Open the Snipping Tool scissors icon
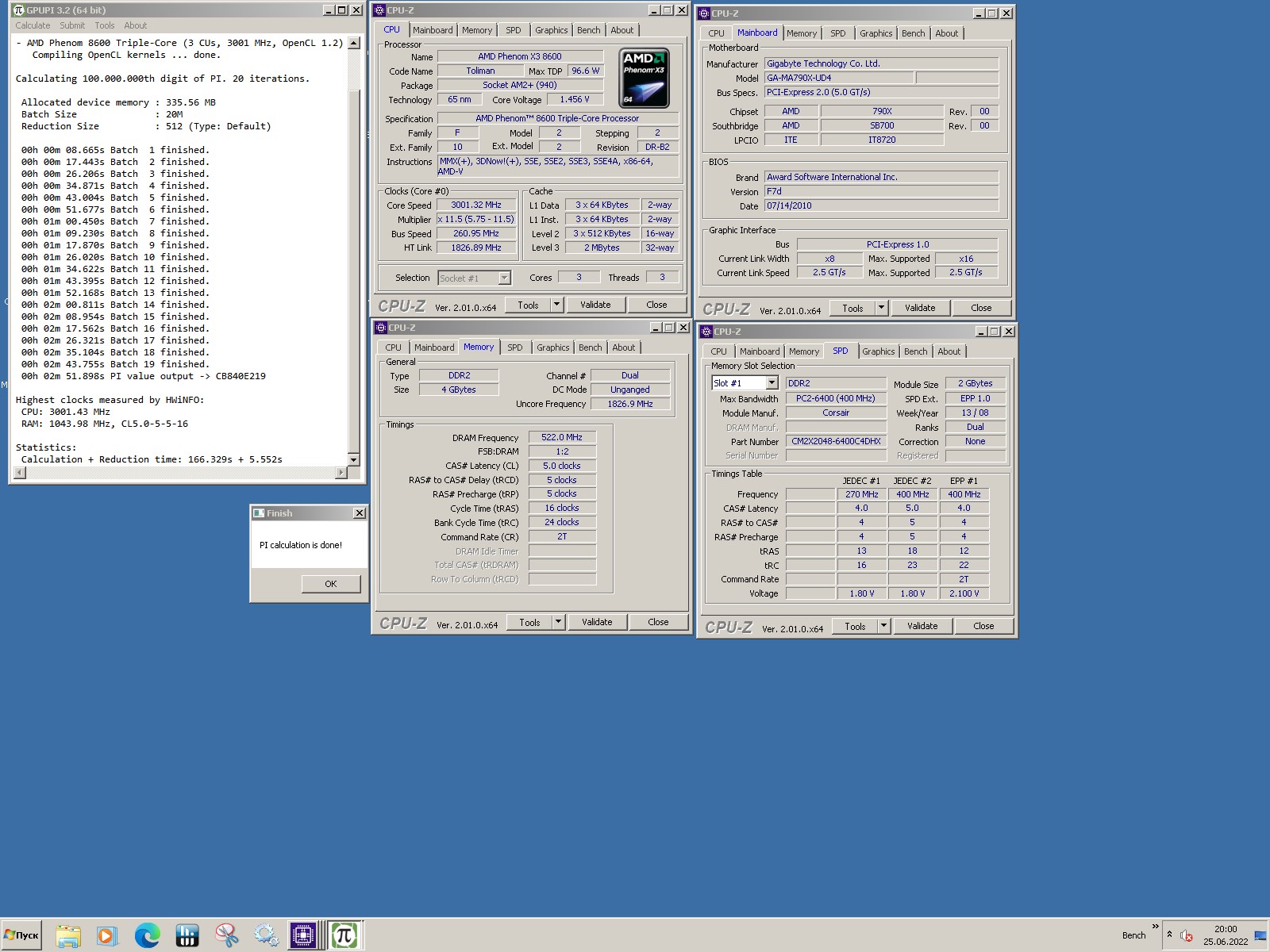 coord(226,935)
